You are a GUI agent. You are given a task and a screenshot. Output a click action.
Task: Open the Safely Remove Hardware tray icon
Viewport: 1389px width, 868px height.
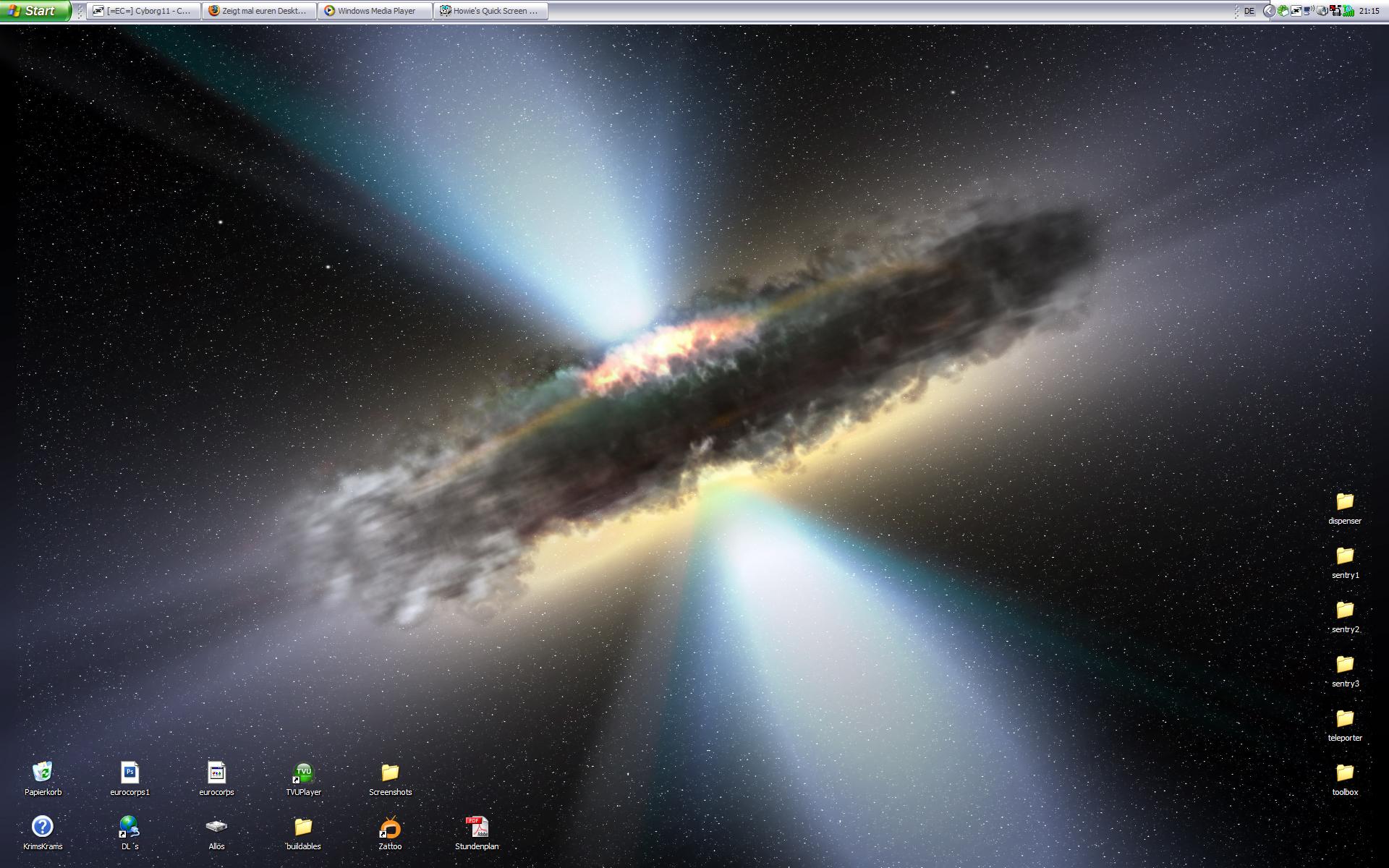[x=1322, y=11]
